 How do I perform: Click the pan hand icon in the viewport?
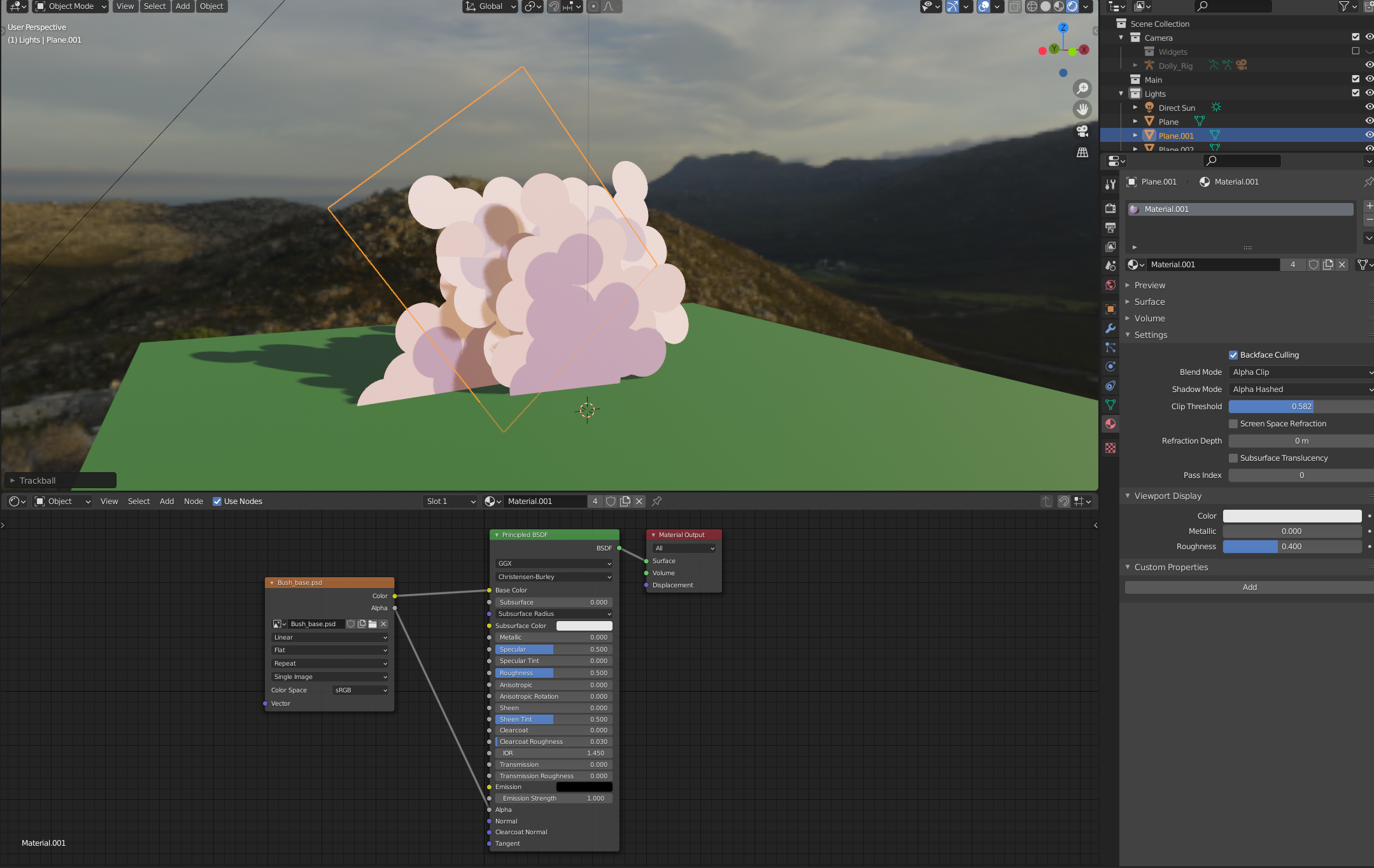(1082, 109)
